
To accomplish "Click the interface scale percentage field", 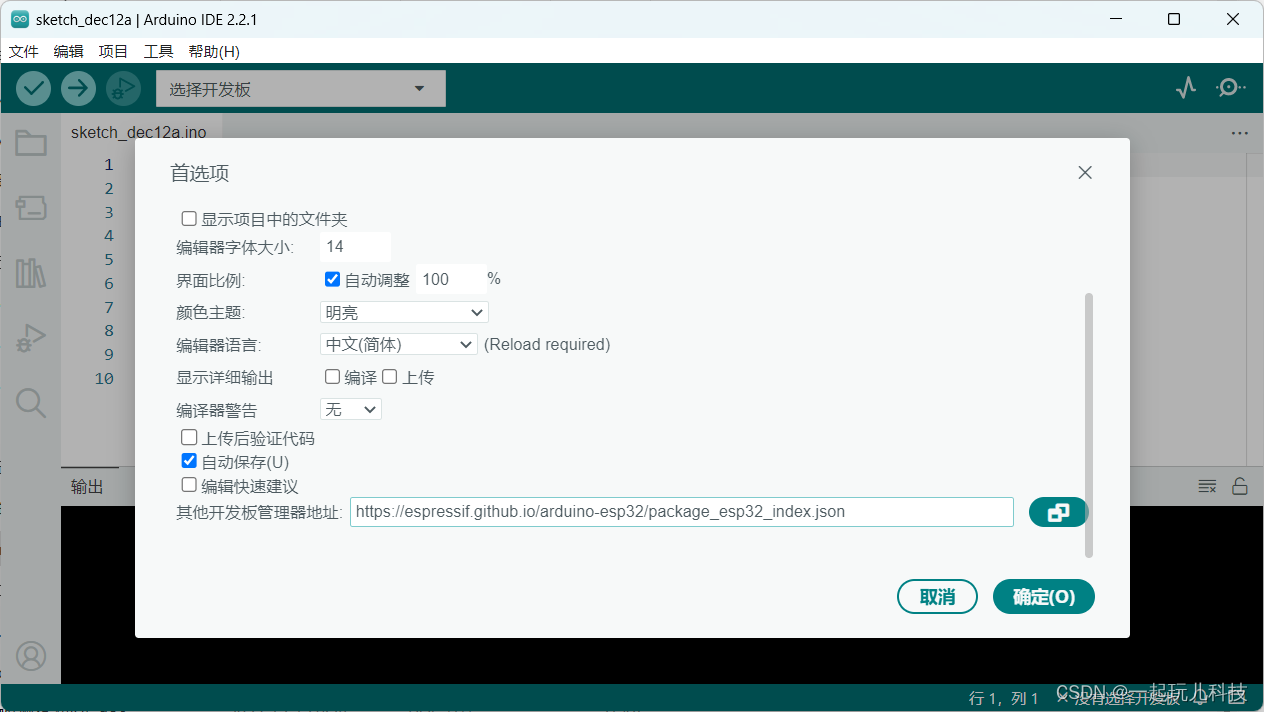I will pyautogui.click(x=450, y=279).
